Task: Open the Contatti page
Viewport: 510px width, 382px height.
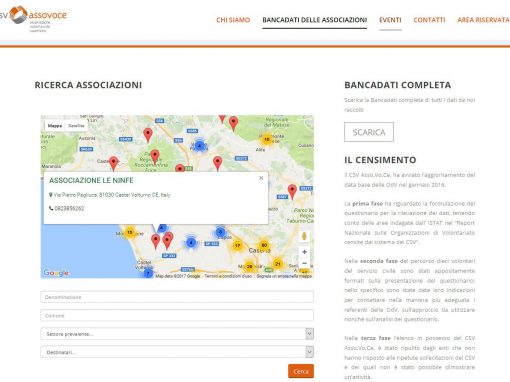Action: 429,20
